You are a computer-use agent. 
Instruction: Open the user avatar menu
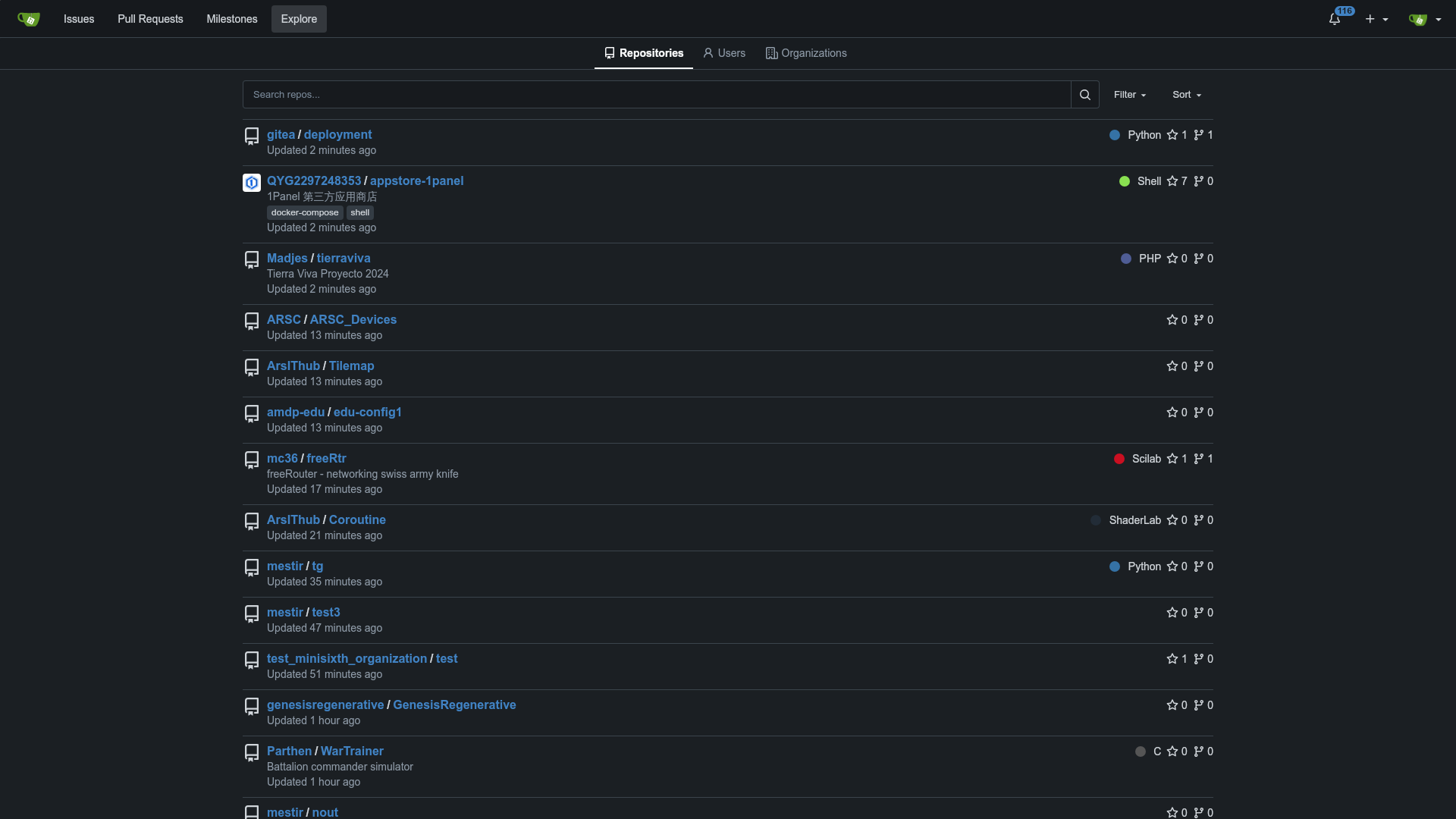click(x=1424, y=19)
